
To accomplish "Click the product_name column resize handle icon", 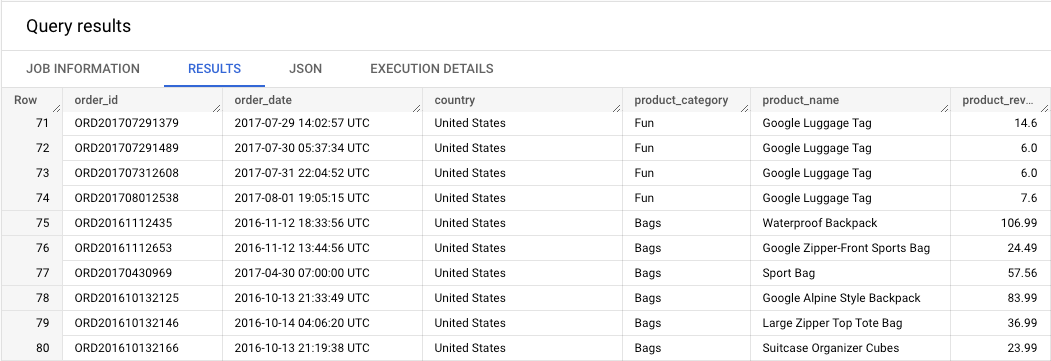I will pos(944,109).
